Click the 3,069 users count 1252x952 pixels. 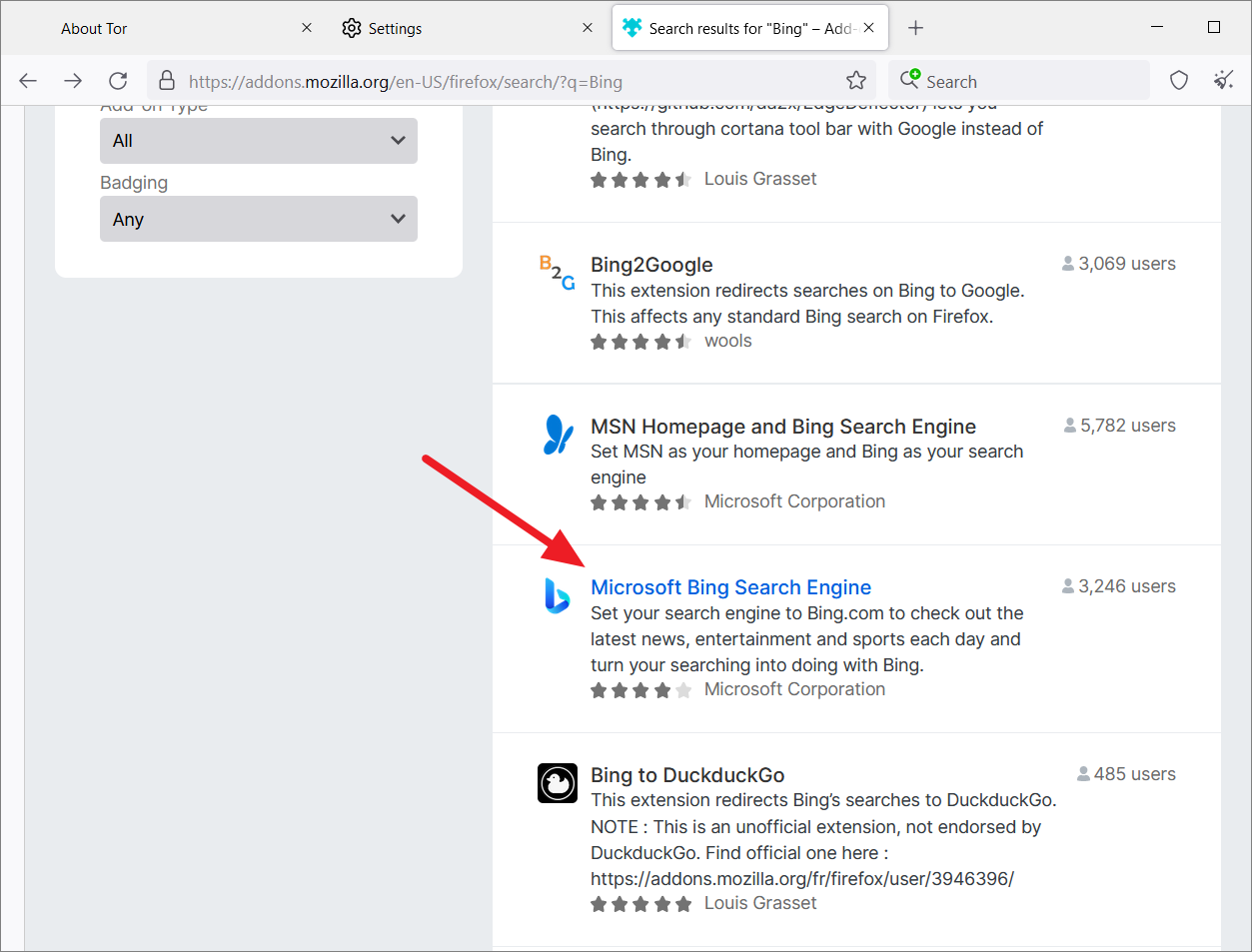click(1118, 264)
